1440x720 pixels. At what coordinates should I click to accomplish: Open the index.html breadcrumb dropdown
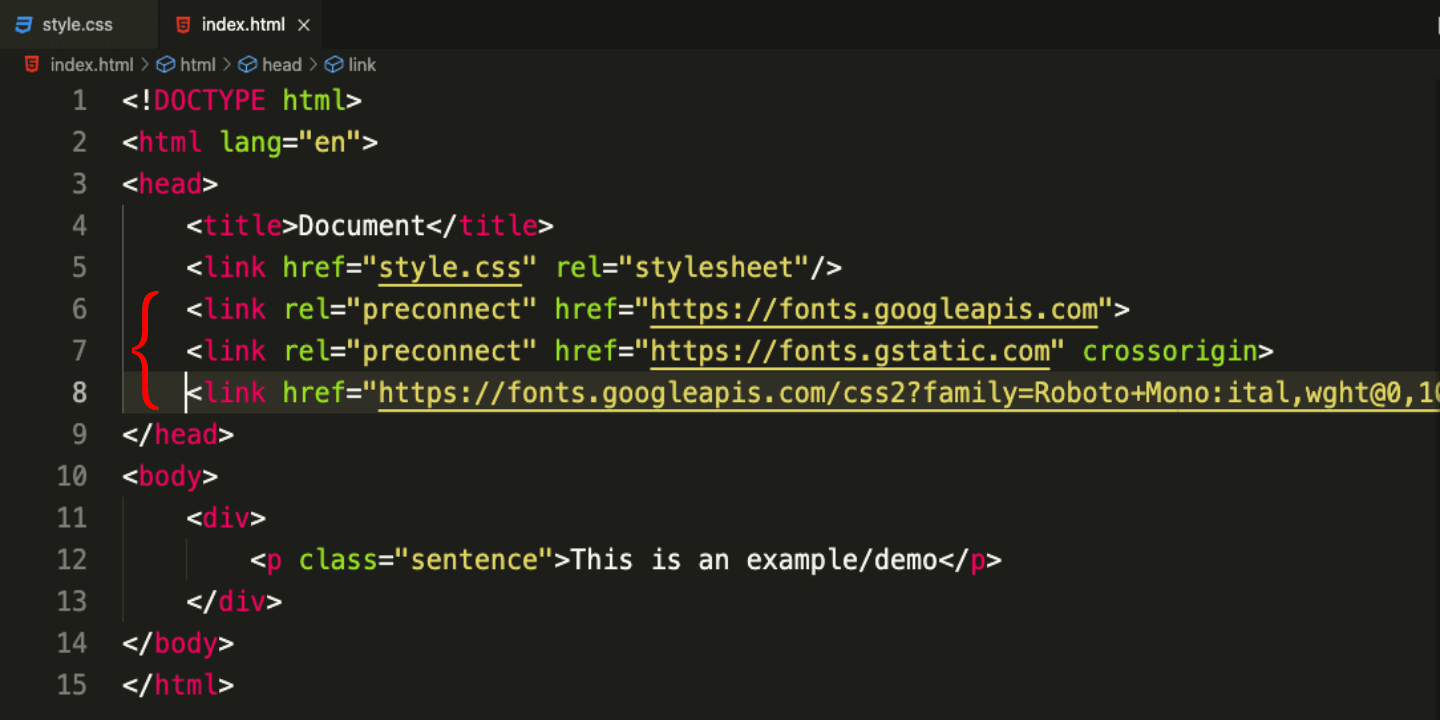click(x=91, y=65)
